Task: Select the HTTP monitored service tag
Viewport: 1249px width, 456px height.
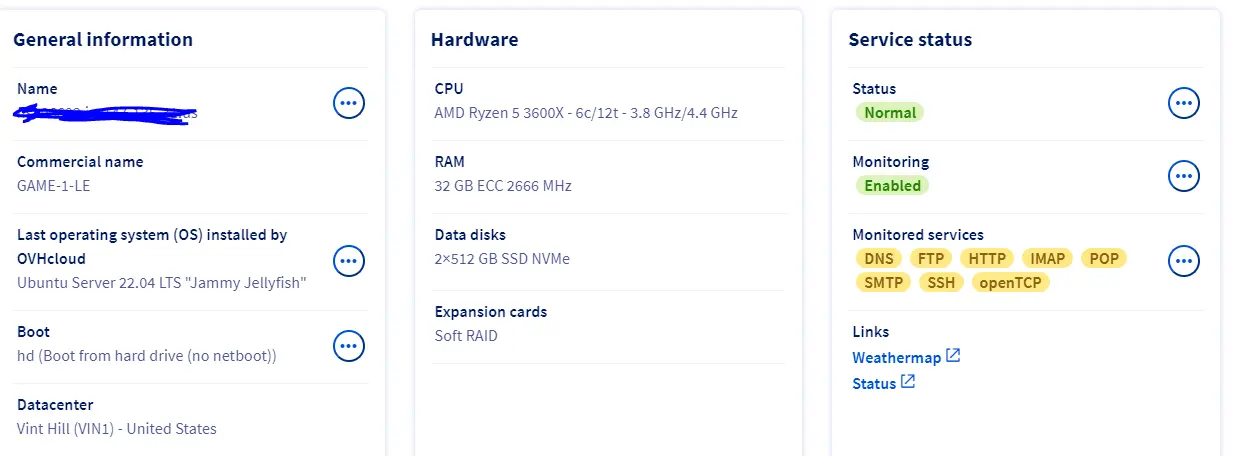Action: click(x=987, y=258)
